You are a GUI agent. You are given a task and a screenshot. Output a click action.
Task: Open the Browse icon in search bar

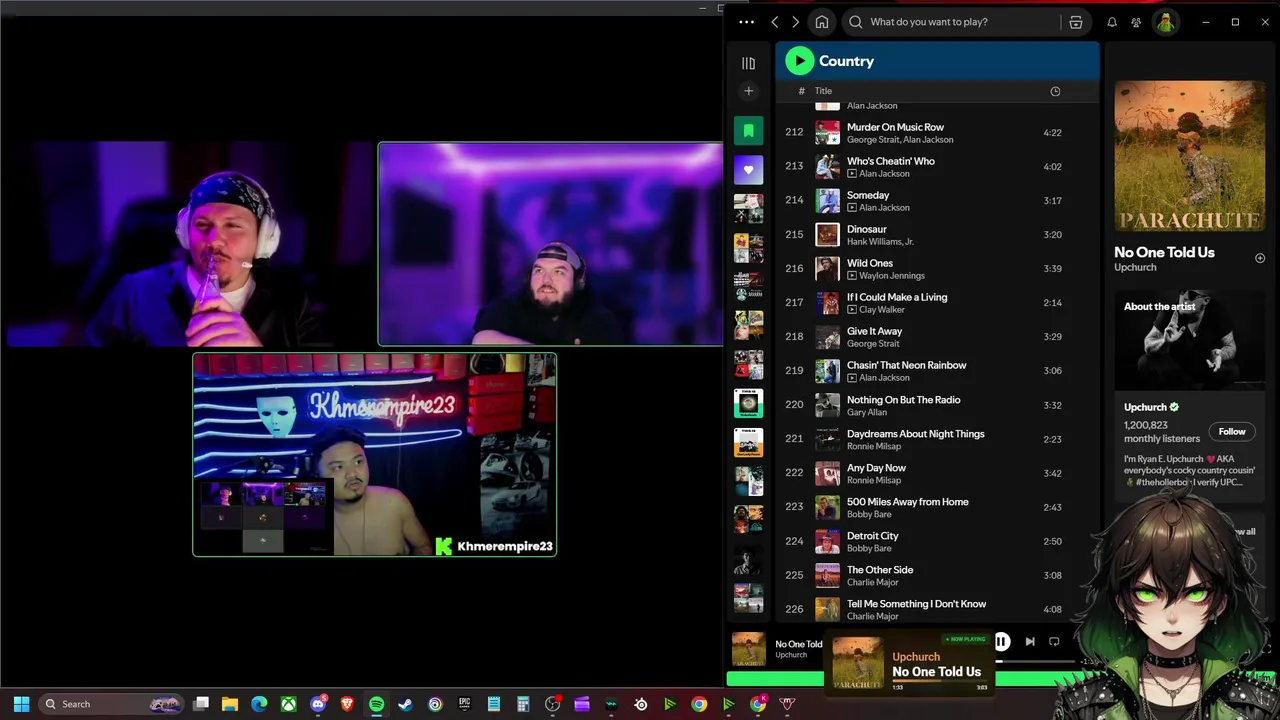(x=1076, y=22)
